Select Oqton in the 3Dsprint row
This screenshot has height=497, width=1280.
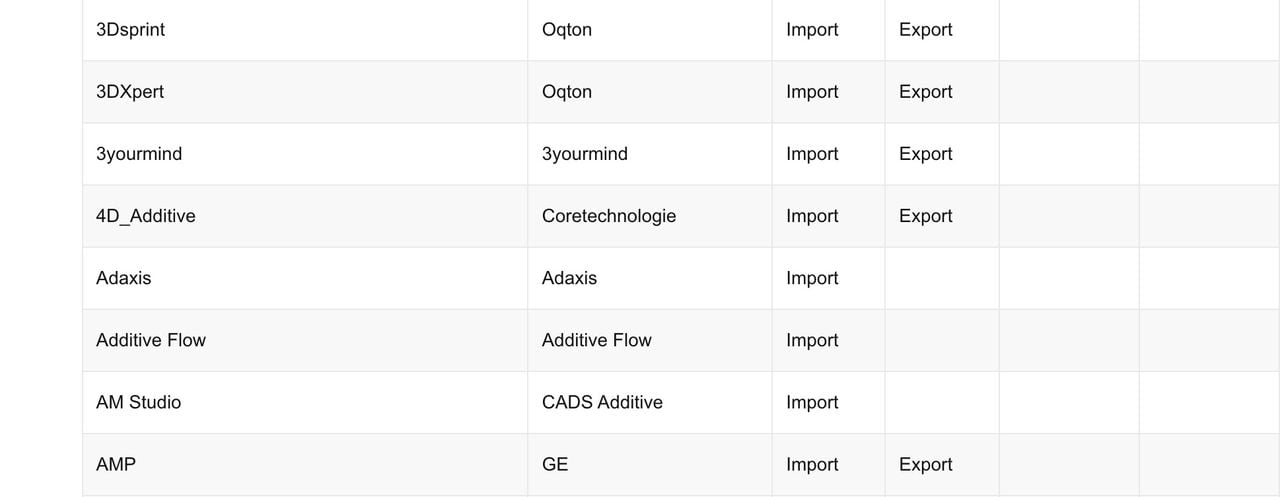pyautogui.click(x=567, y=30)
